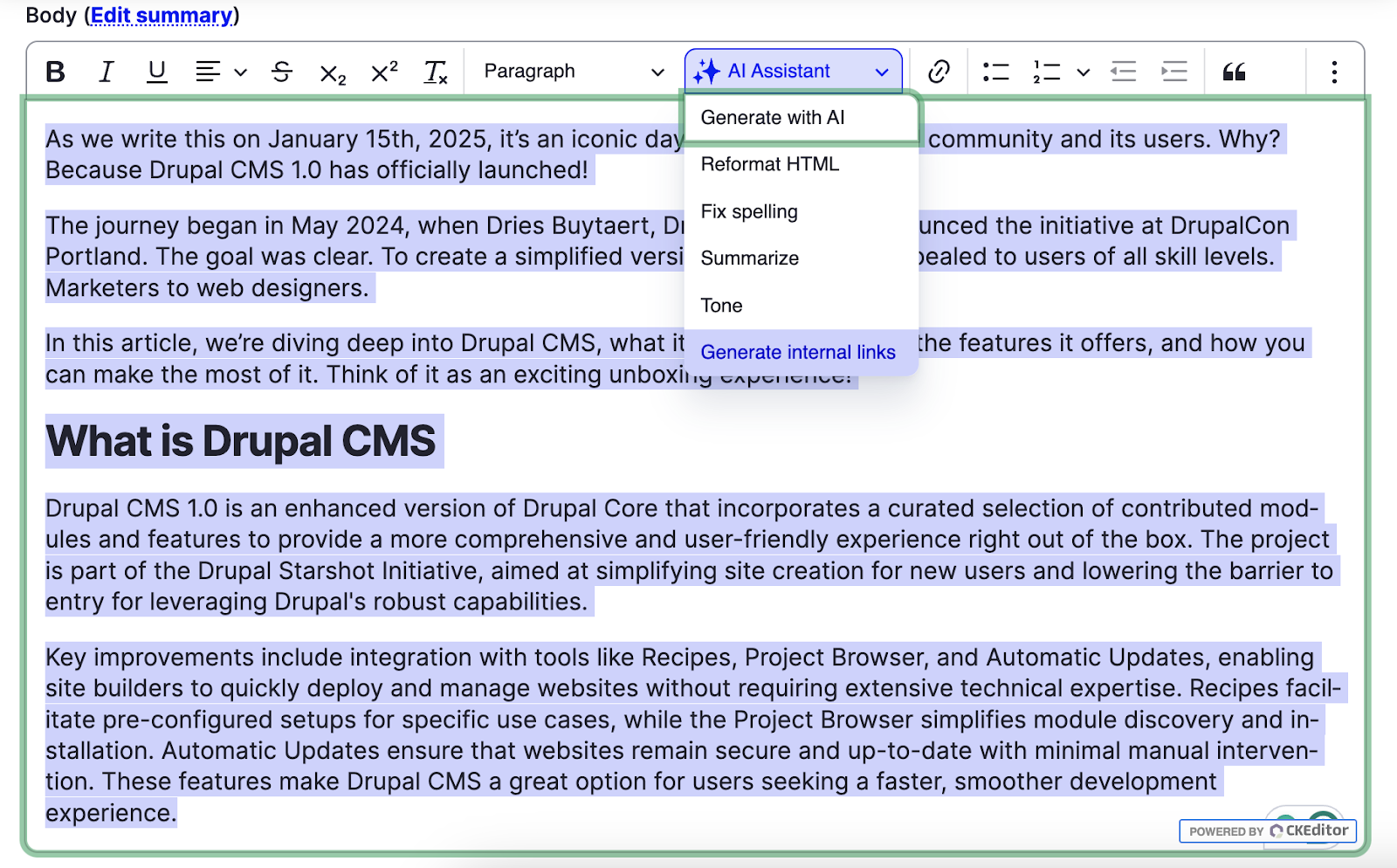This screenshot has width=1397, height=868.
Task: Choose the Tone option
Action: [x=802, y=306]
